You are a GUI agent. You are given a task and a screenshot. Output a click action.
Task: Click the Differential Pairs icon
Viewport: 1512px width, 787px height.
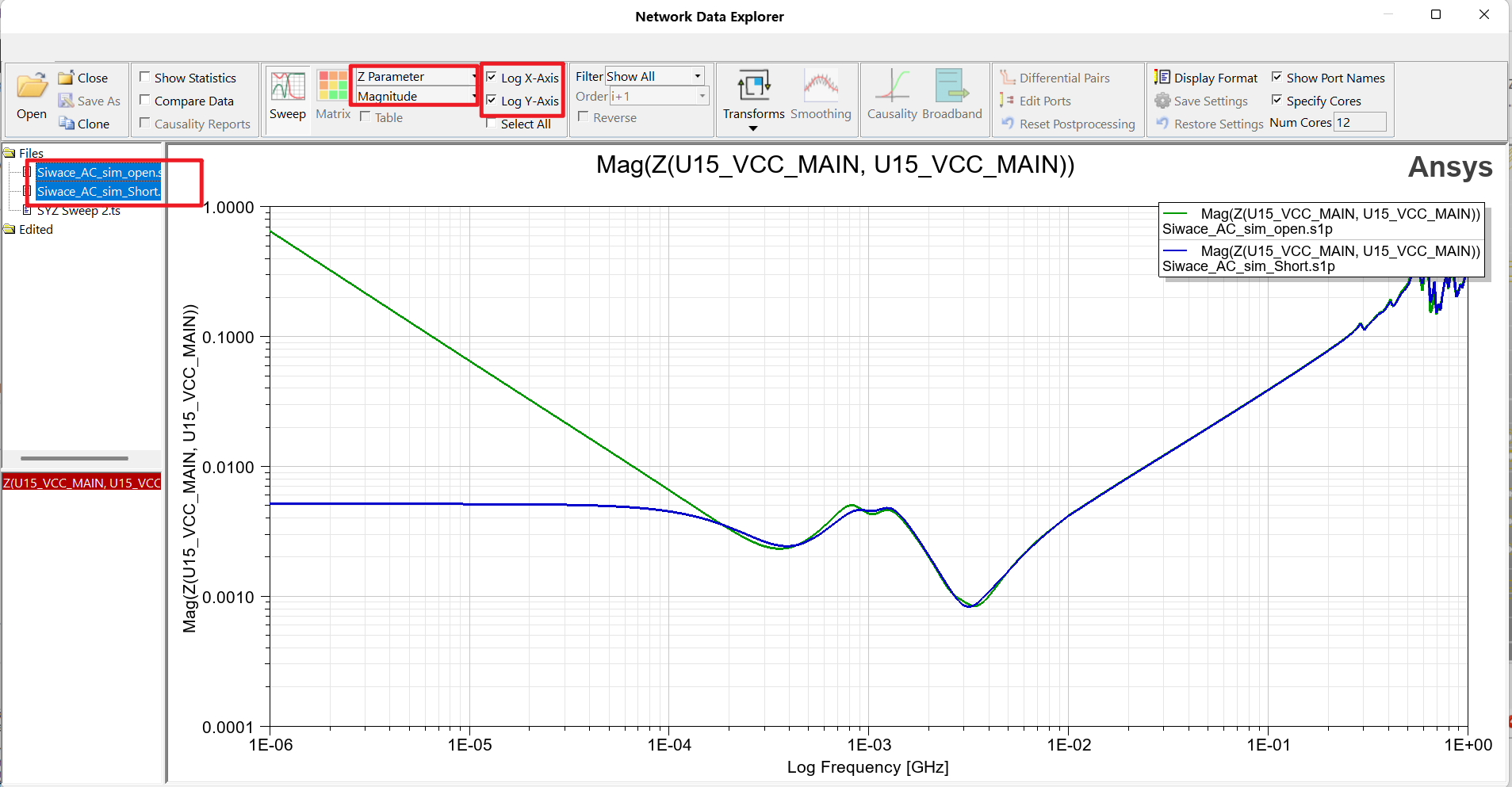1007,78
